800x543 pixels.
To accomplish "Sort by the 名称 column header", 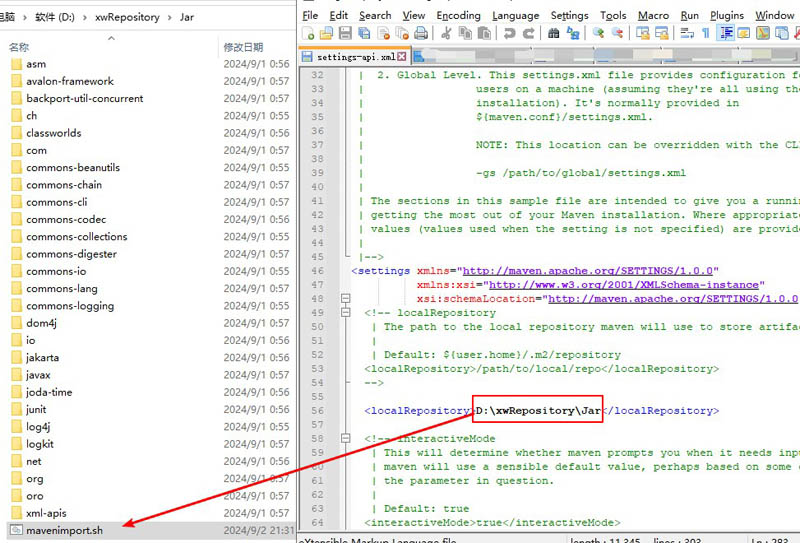I will (19, 47).
